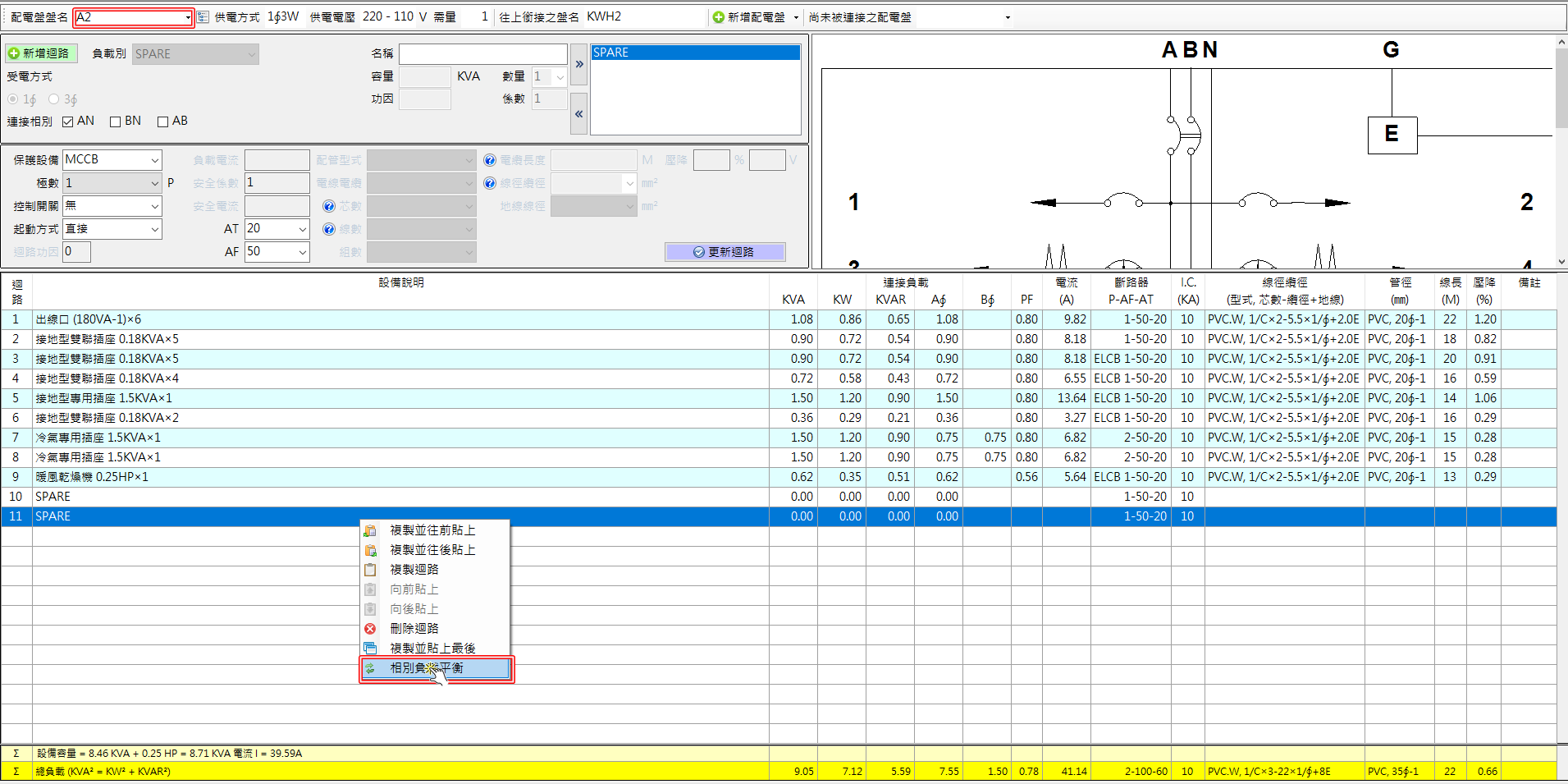The image size is (1568, 784).
Task: Click the KWH2 upstream panel name
Action: point(604,17)
